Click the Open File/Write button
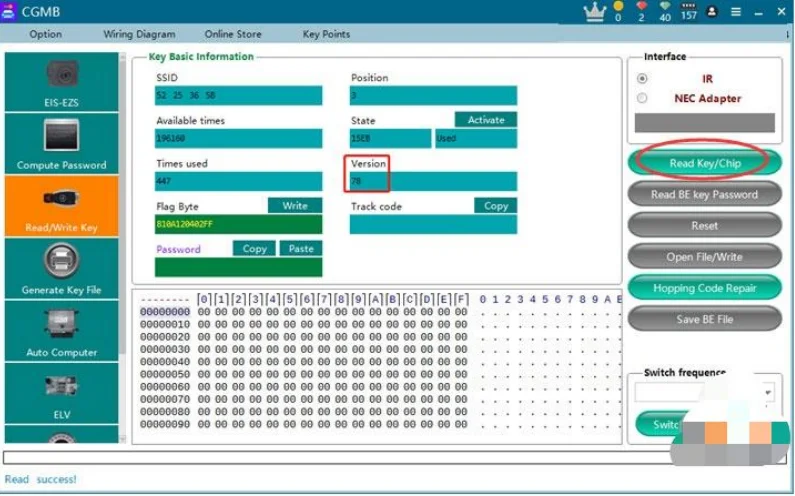Image resolution: width=795 pixels, height=496 pixels. tap(705, 257)
